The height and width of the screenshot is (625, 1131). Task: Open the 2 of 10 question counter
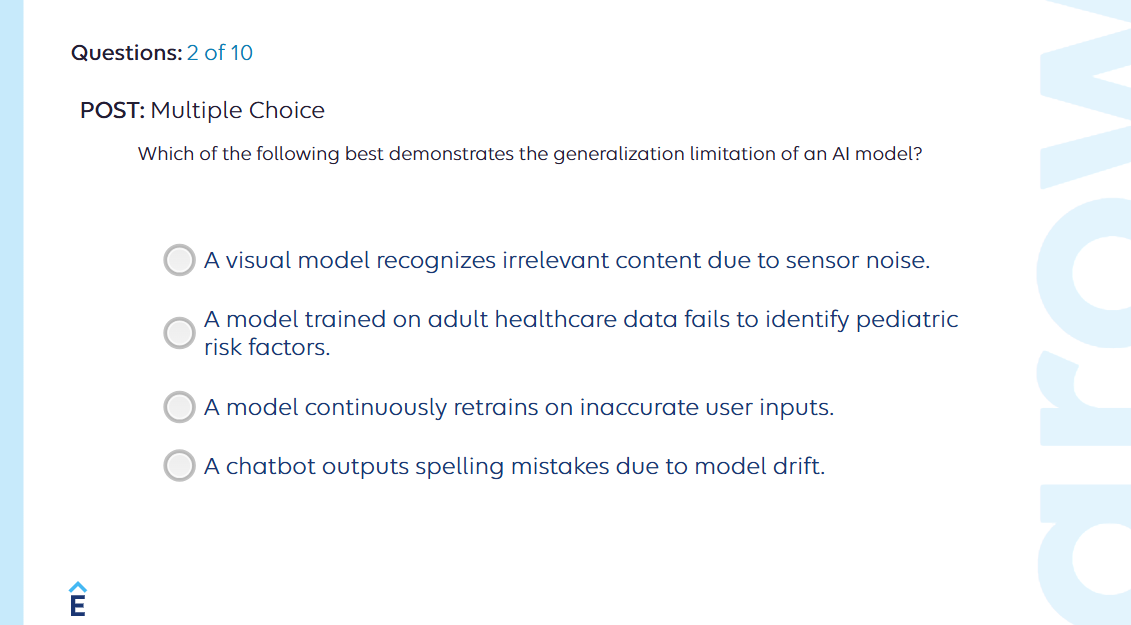[222, 53]
